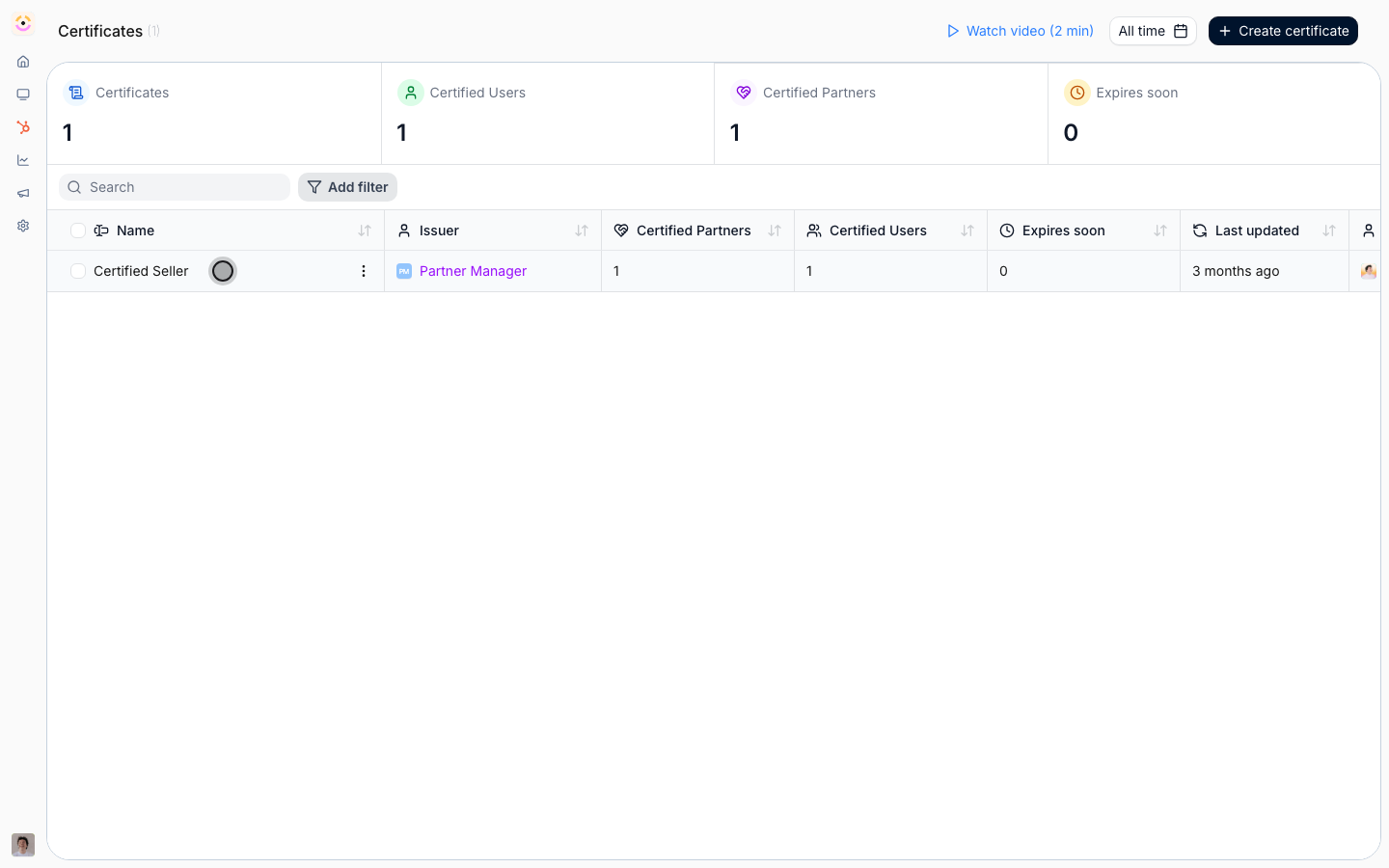
Task: Click the Create certificate button
Action: coord(1283,31)
